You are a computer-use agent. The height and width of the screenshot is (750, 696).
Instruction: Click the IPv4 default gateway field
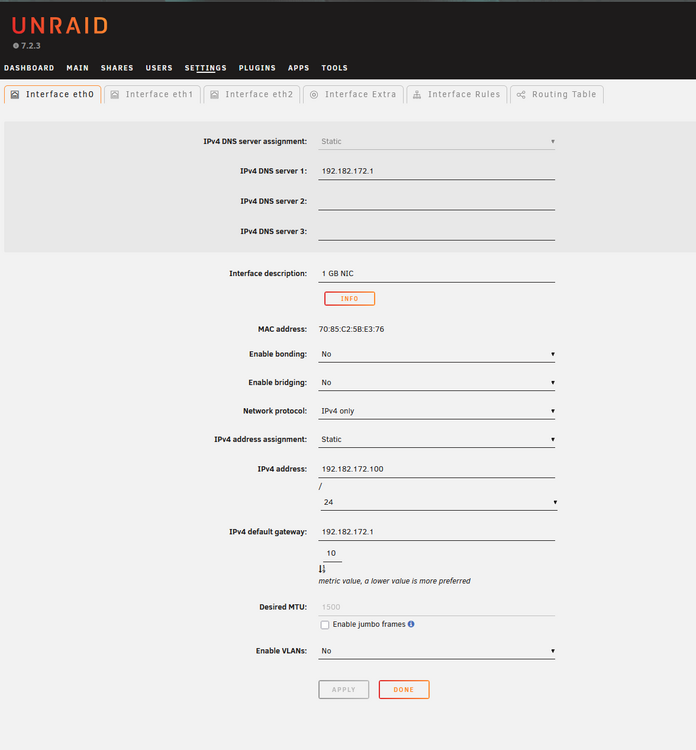click(x=436, y=532)
